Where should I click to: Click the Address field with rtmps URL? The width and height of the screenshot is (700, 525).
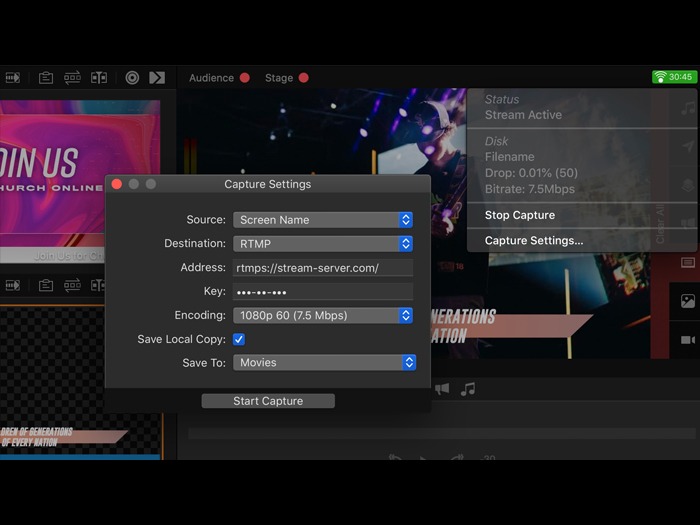click(x=323, y=268)
